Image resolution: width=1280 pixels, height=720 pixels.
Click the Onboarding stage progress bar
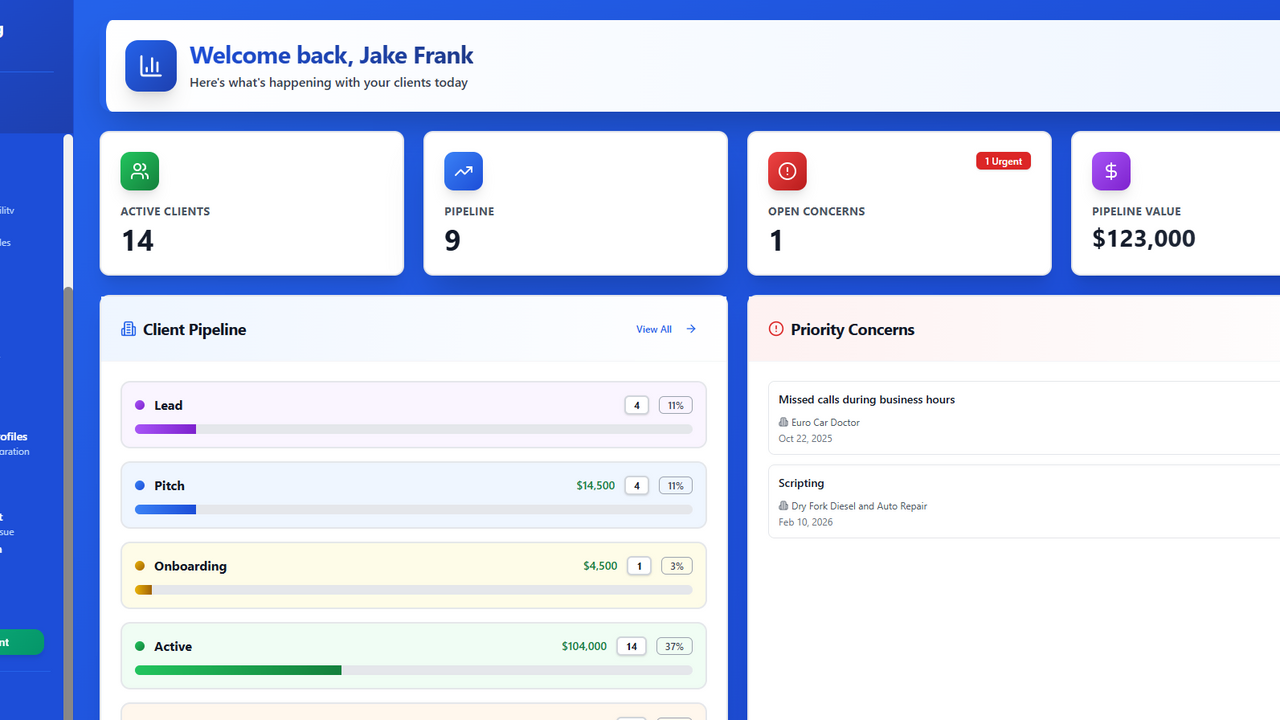414,590
